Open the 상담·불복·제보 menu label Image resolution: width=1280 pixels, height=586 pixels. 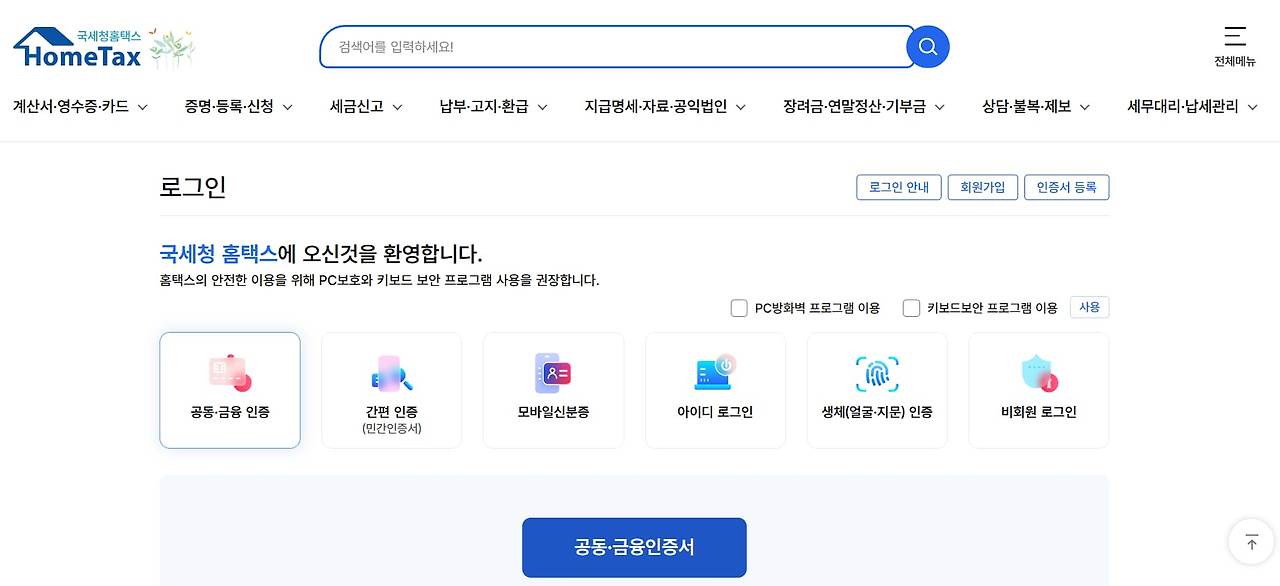[1027, 106]
